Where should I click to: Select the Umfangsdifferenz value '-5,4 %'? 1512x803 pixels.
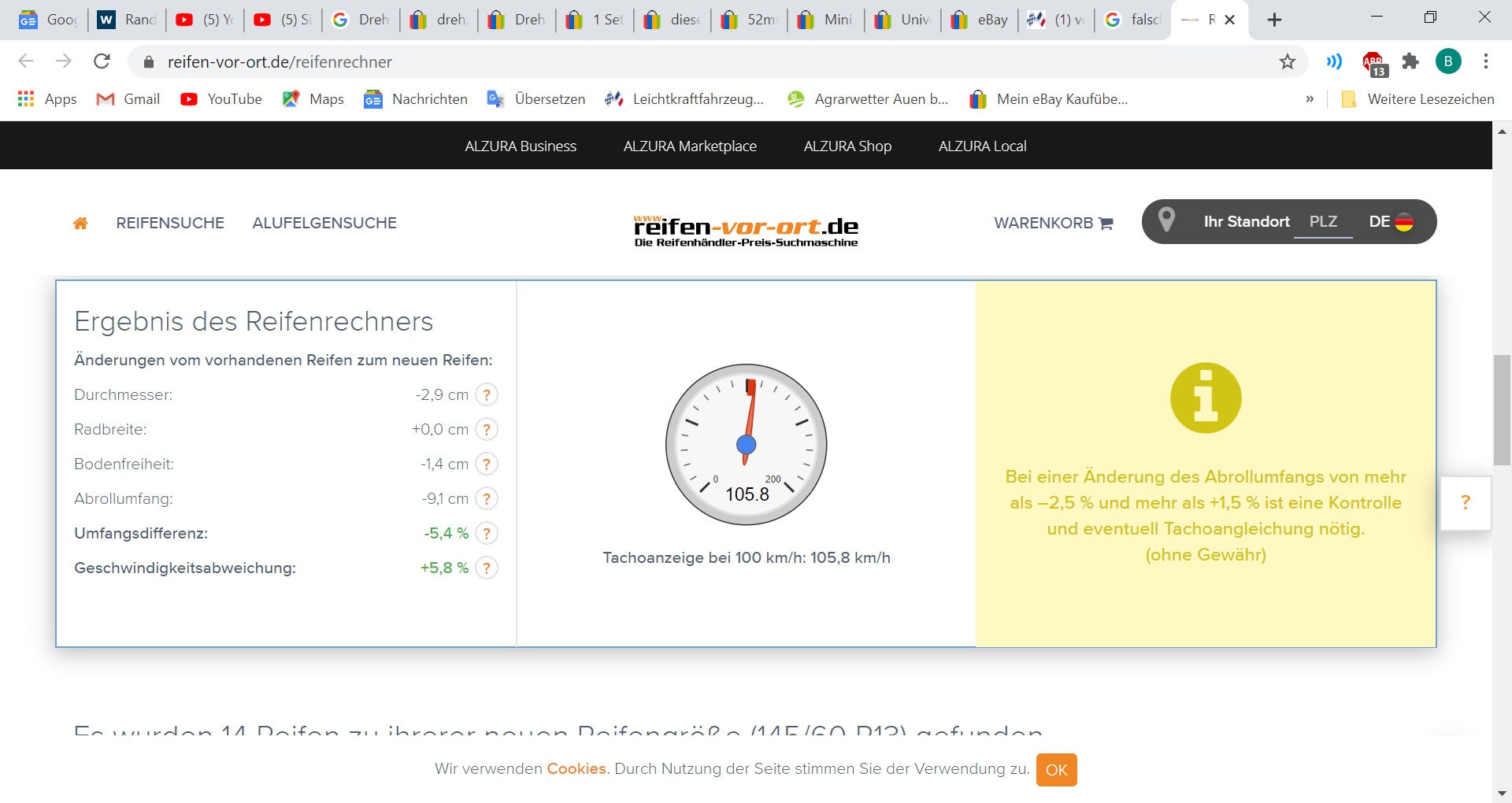[x=447, y=534]
